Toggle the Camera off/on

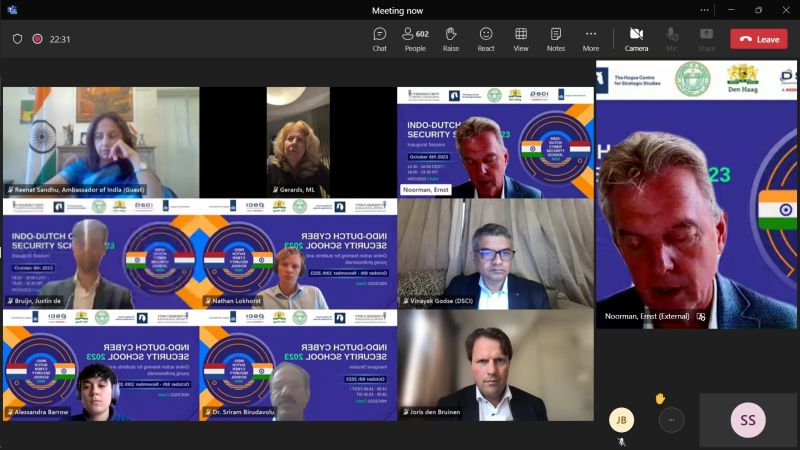636,39
